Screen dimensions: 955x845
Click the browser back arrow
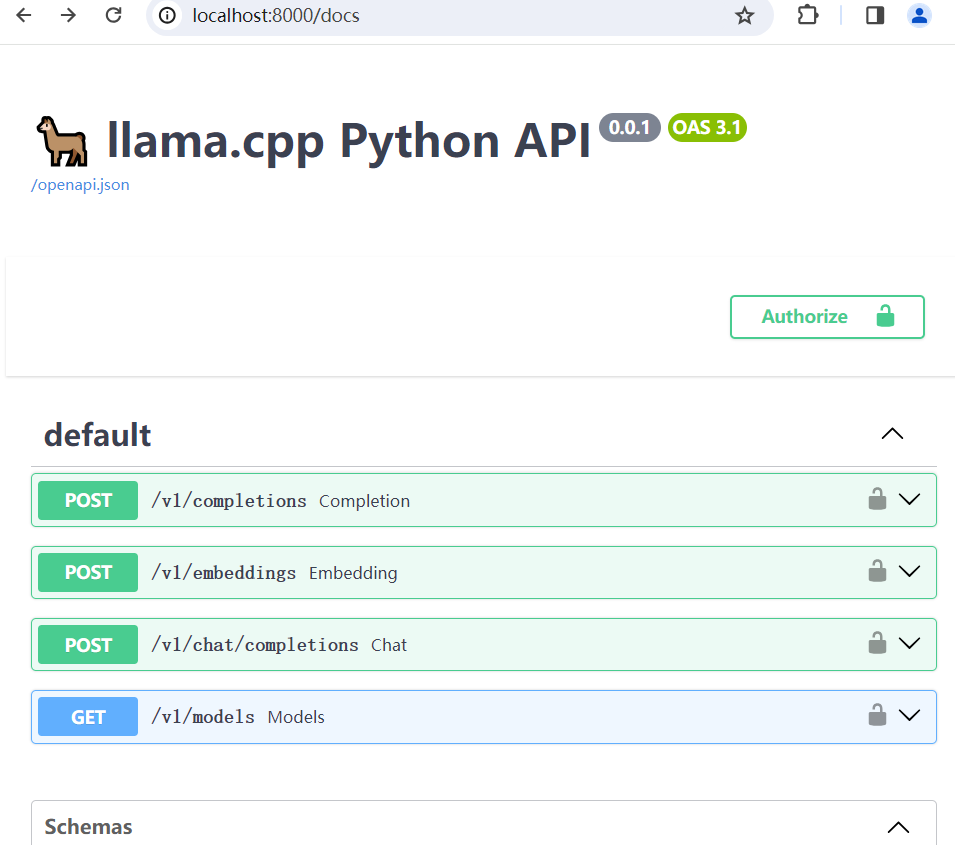24,15
